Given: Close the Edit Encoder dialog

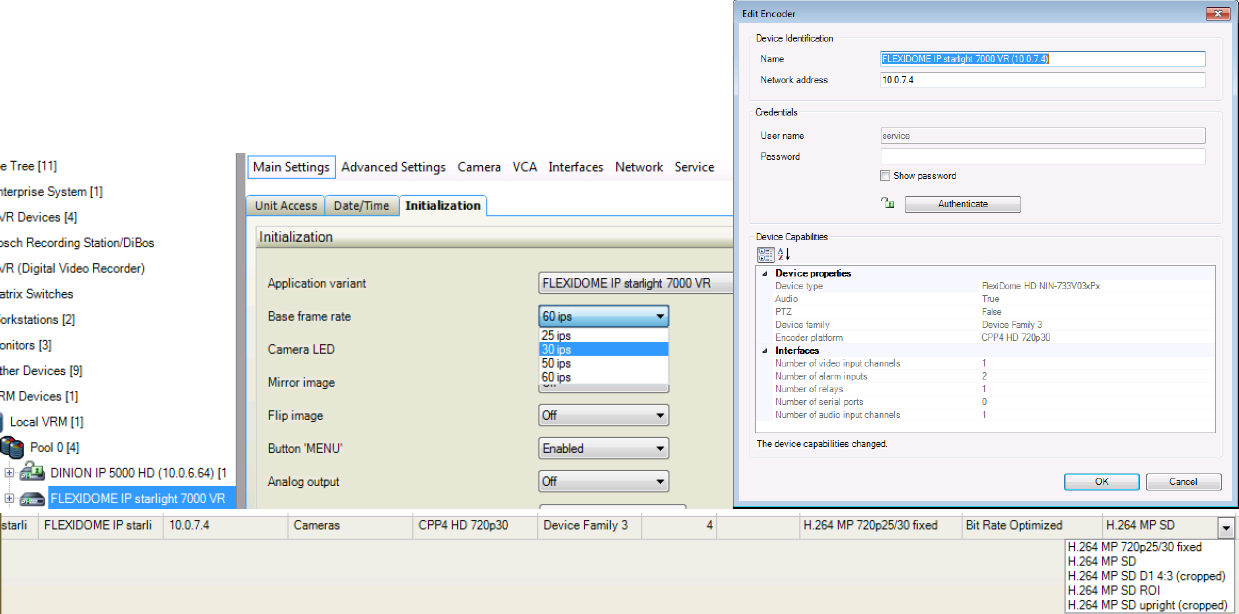Looking at the screenshot, I should coord(1216,13).
